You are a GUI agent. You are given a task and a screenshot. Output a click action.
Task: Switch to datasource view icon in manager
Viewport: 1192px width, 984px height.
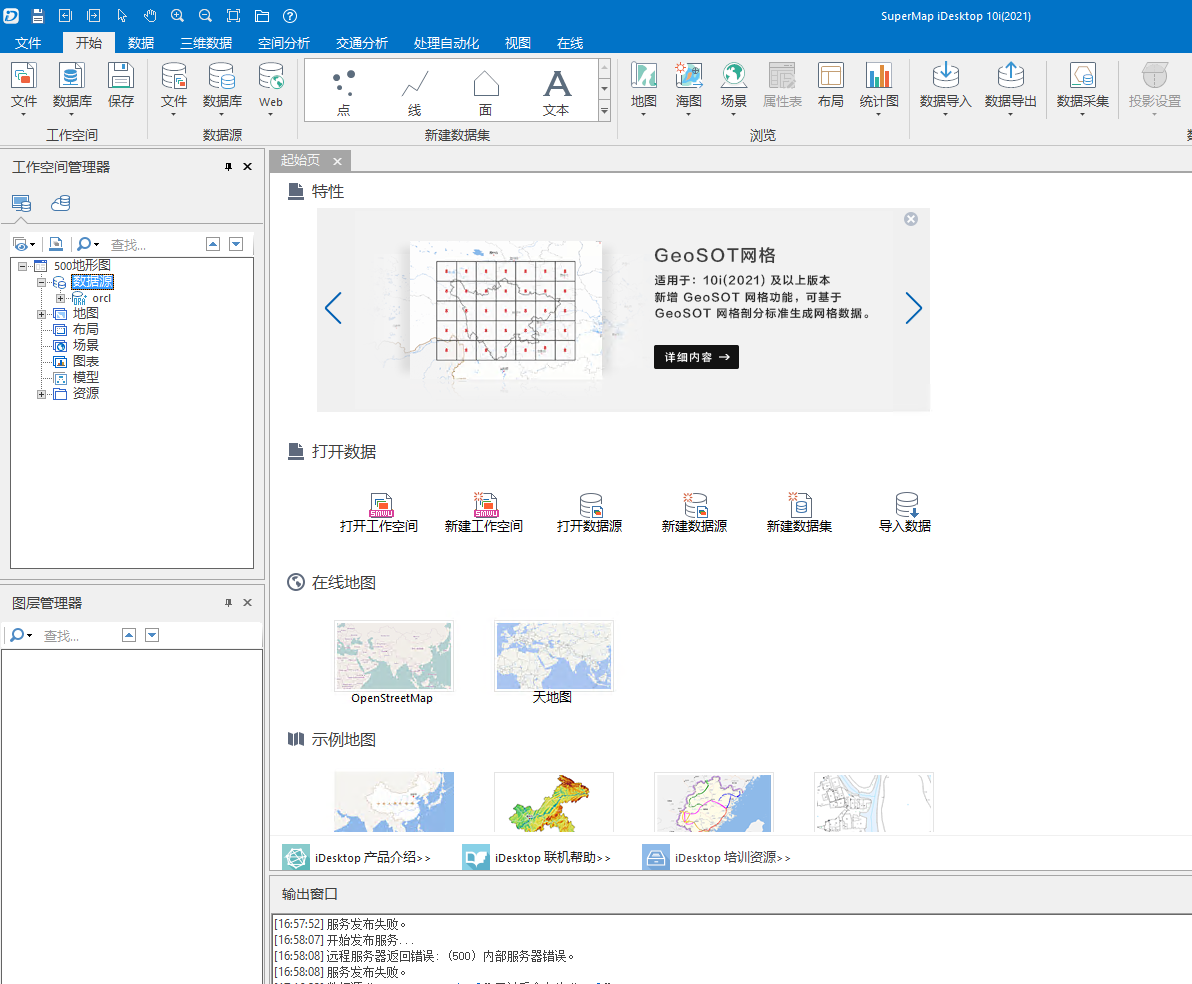pyautogui.click(x=61, y=203)
